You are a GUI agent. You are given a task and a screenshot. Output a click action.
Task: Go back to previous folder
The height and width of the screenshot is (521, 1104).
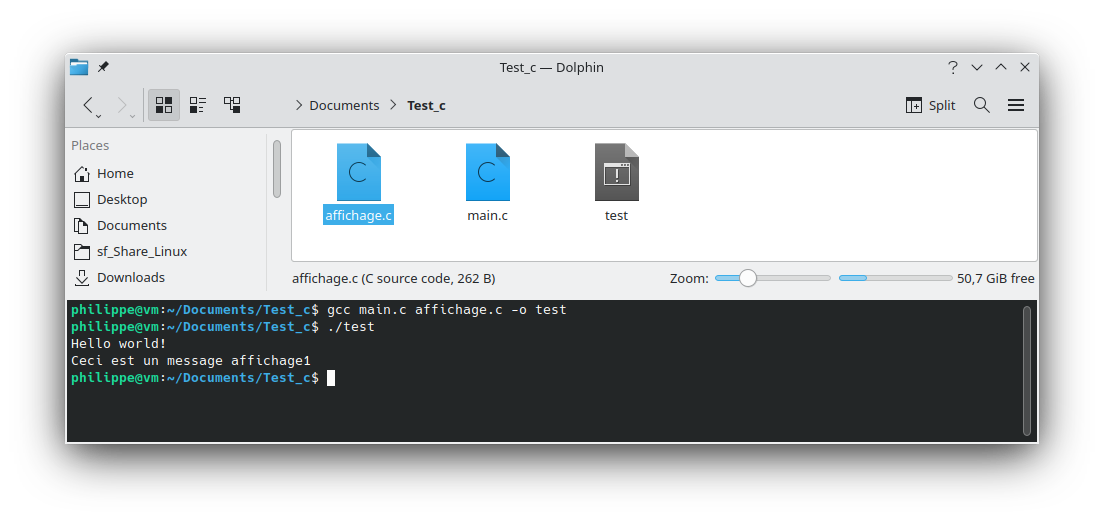pos(88,105)
